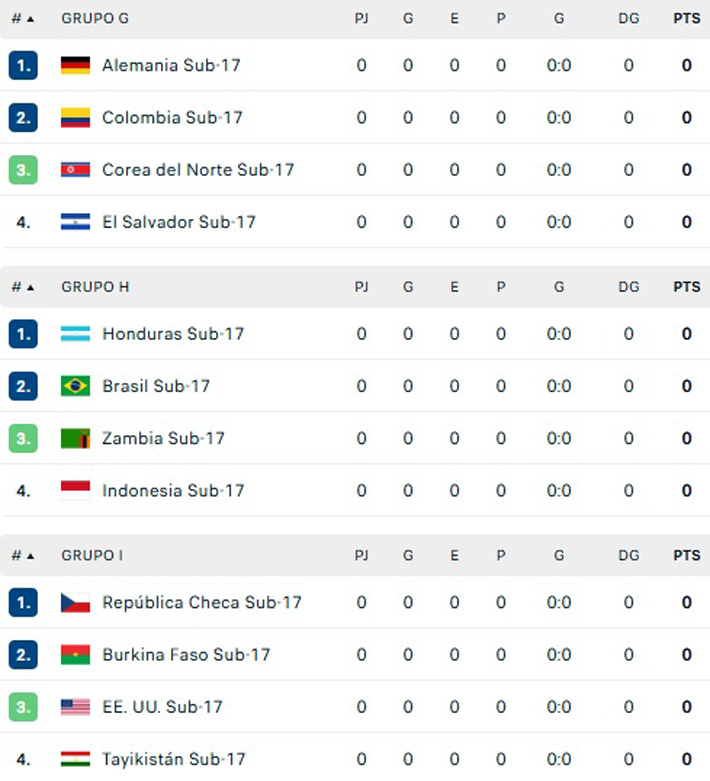Image resolution: width=710 pixels, height=781 pixels.
Task: Click rank 1 badge next to Alemania
Action: pos(23,66)
